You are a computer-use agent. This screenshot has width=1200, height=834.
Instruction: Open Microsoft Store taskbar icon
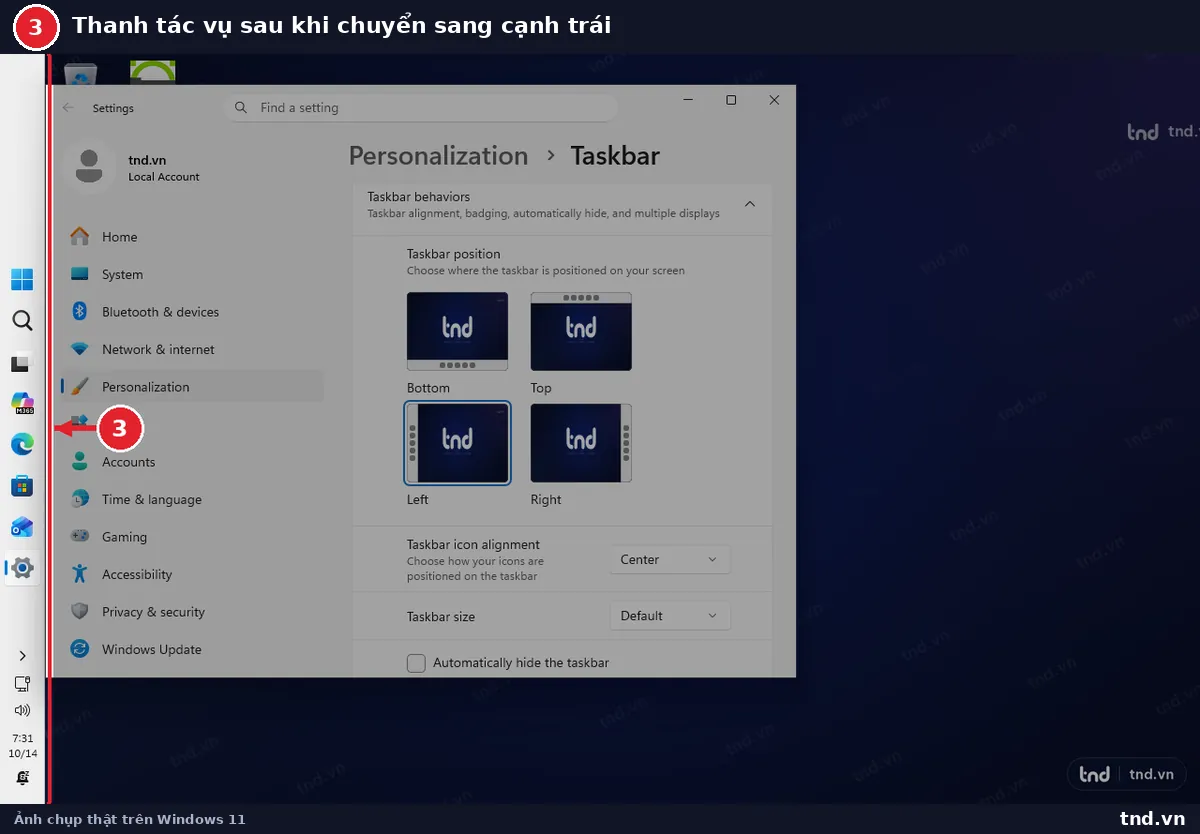22,486
